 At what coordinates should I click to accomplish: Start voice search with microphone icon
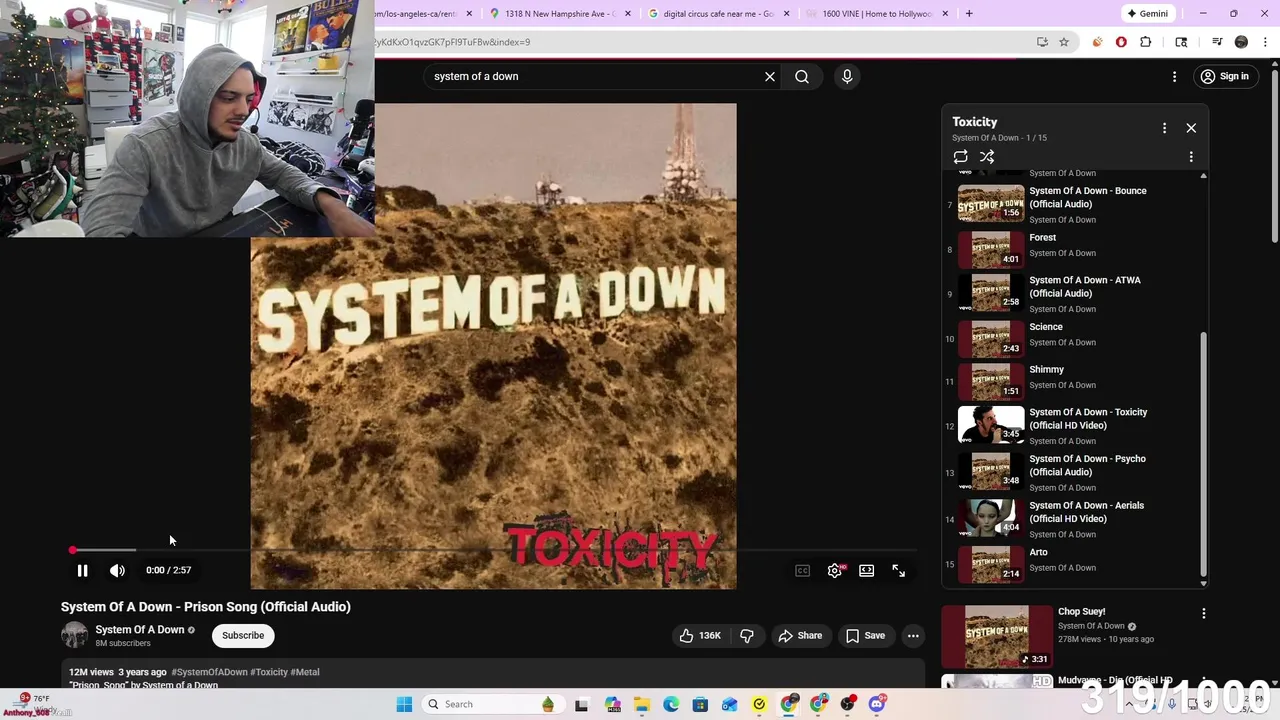847,76
